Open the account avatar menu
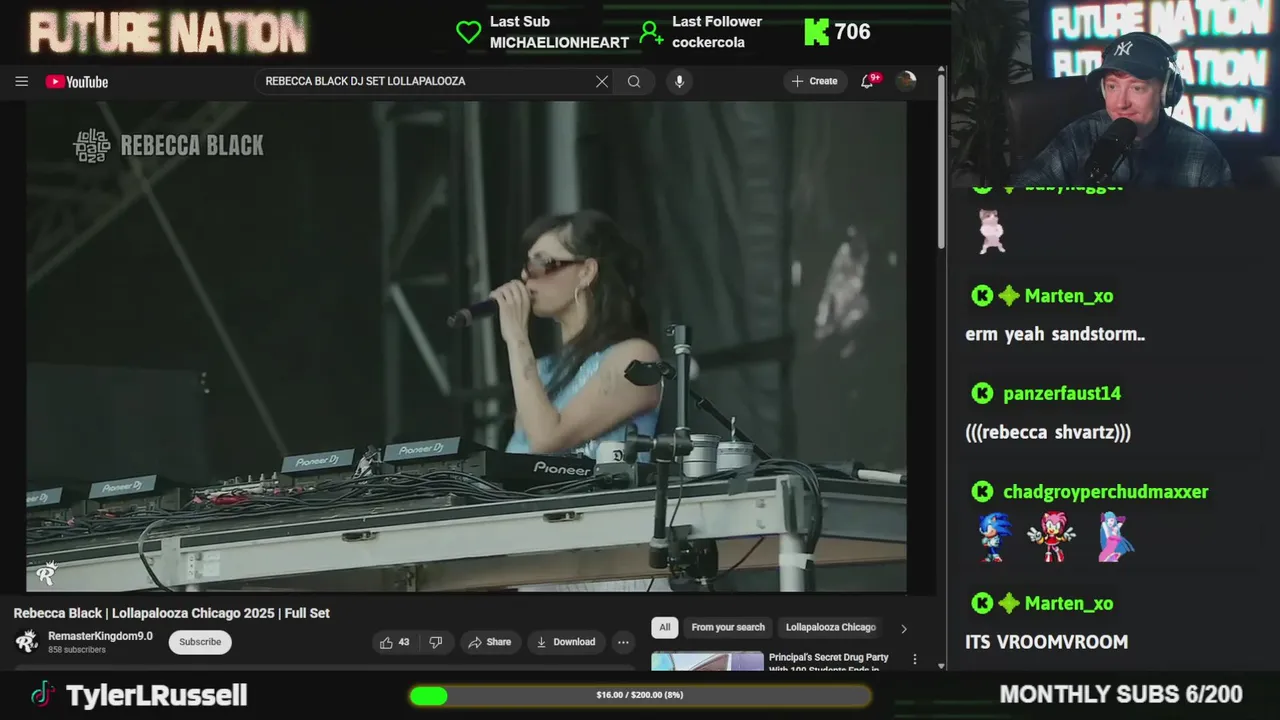1280x720 pixels. (x=906, y=82)
